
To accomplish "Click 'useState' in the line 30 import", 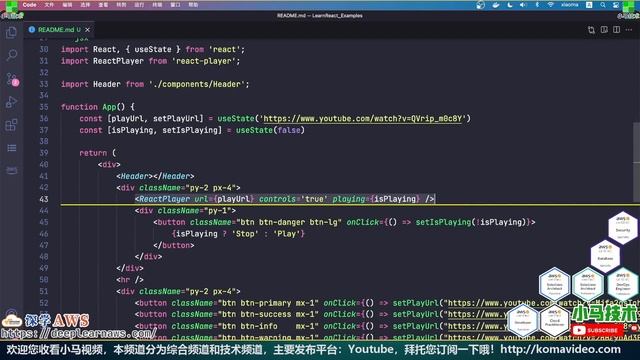I will click(153, 49).
